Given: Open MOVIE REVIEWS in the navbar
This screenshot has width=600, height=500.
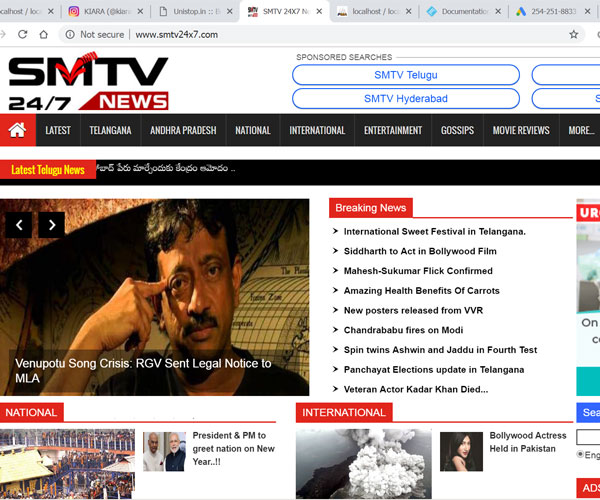Looking at the screenshot, I should point(521,130).
